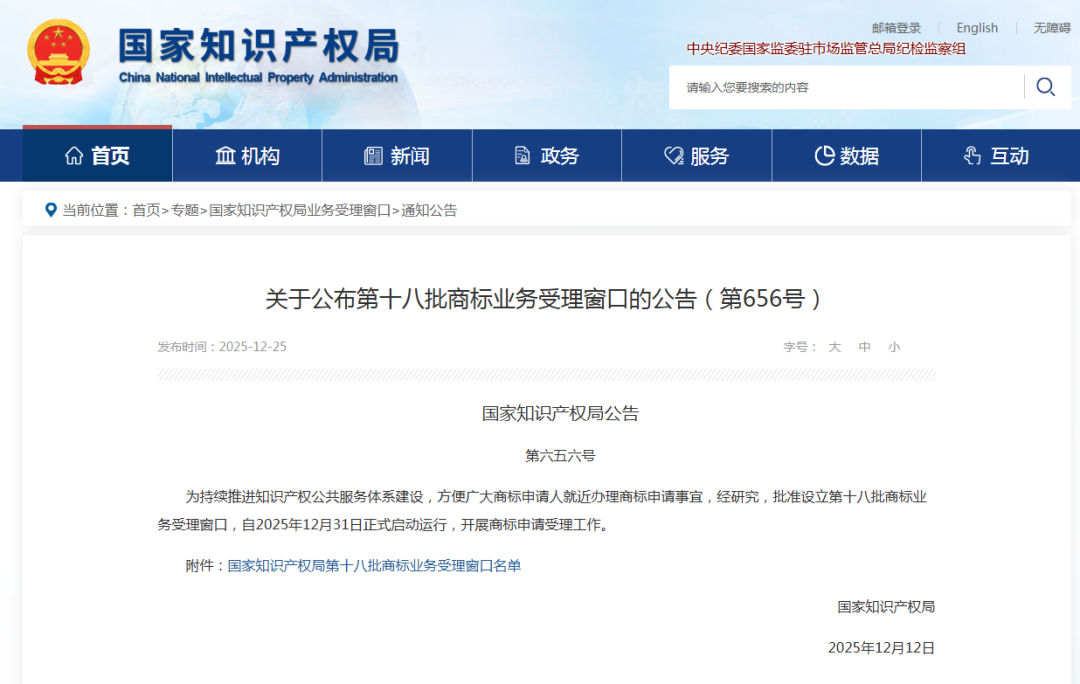Set font size to medium 中
The height and width of the screenshot is (684, 1080).
pyautogui.click(x=864, y=347)
